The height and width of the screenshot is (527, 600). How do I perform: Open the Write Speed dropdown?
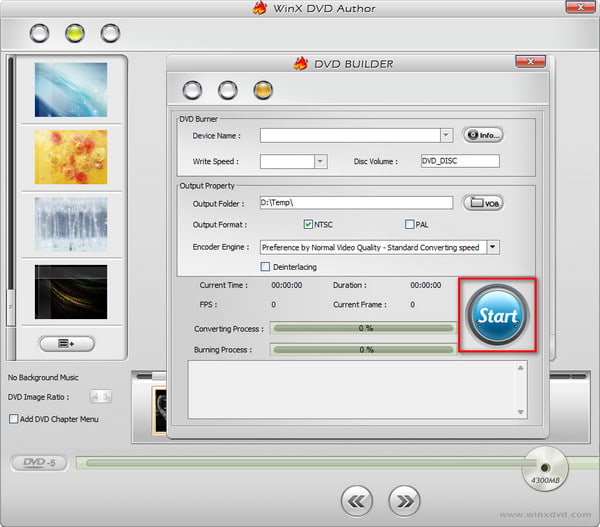[320, 161]
